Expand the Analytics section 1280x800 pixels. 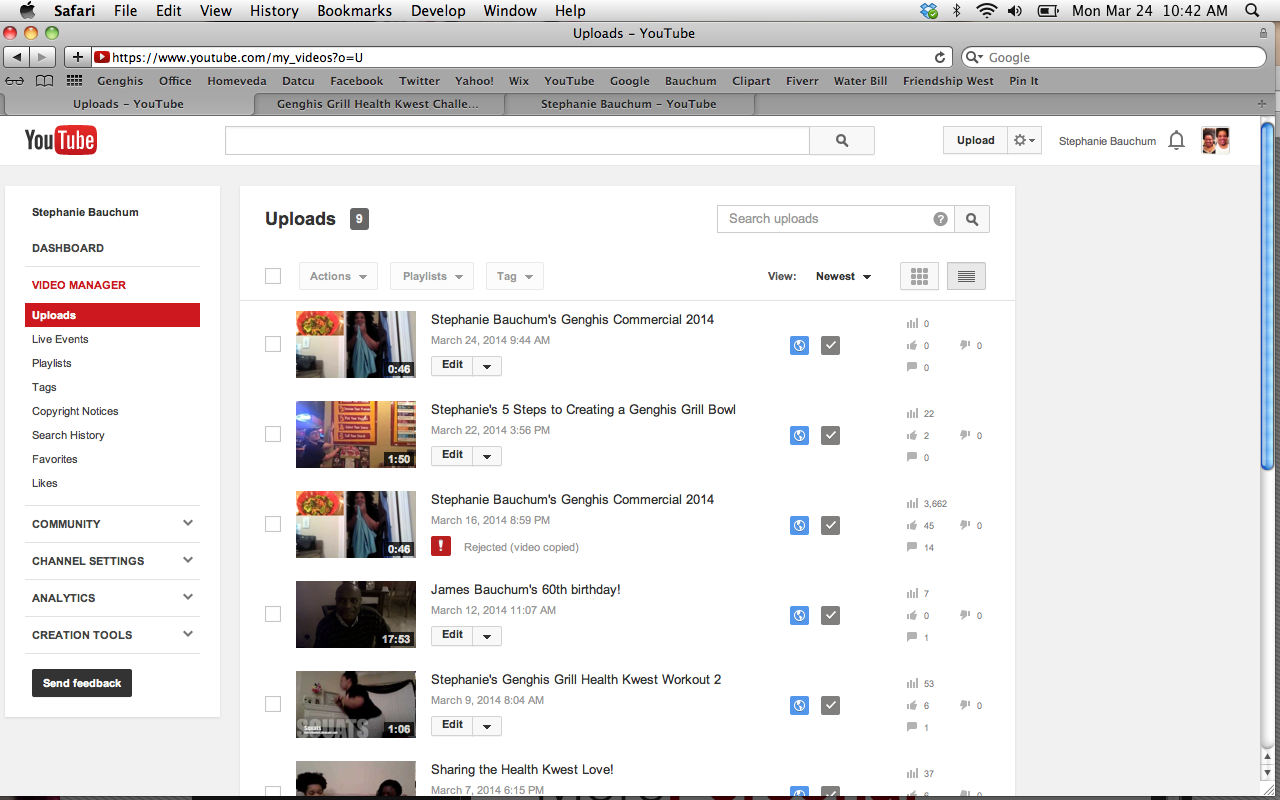112,598
